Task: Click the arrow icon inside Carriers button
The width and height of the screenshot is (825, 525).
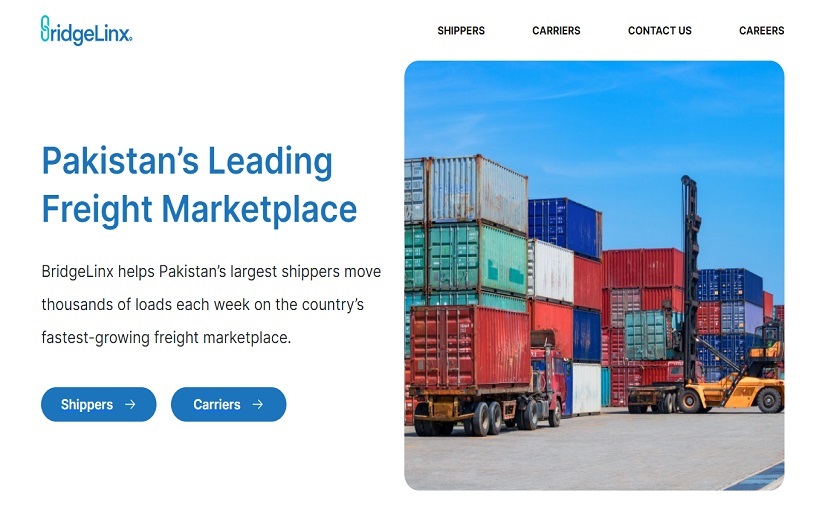Action: (257, 404)
